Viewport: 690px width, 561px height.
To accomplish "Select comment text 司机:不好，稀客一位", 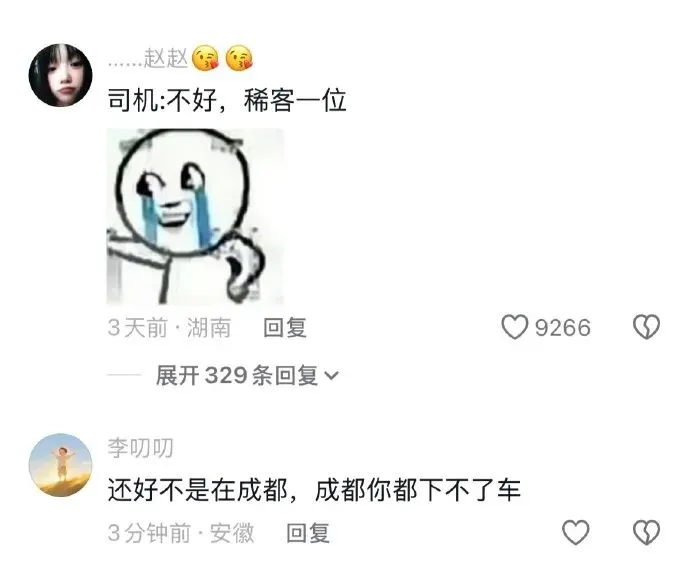I will 227,101.
